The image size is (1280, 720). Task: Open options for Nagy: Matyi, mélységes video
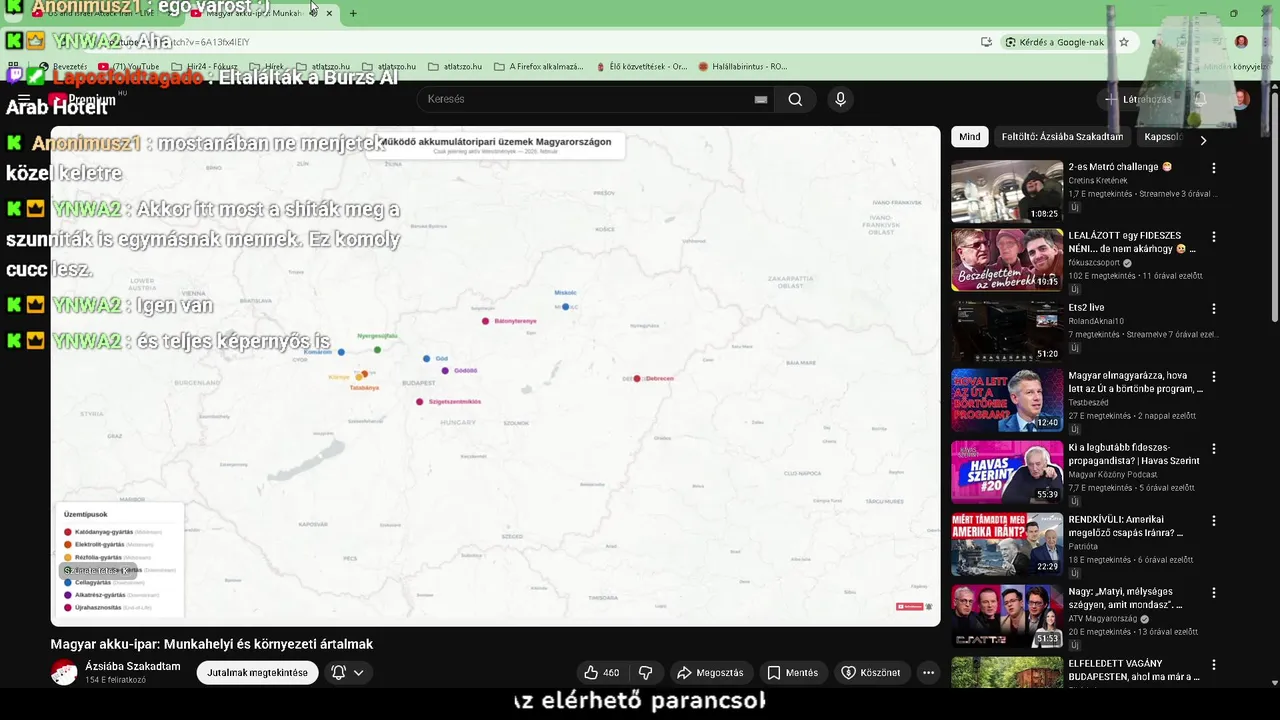coord(1214,593)
